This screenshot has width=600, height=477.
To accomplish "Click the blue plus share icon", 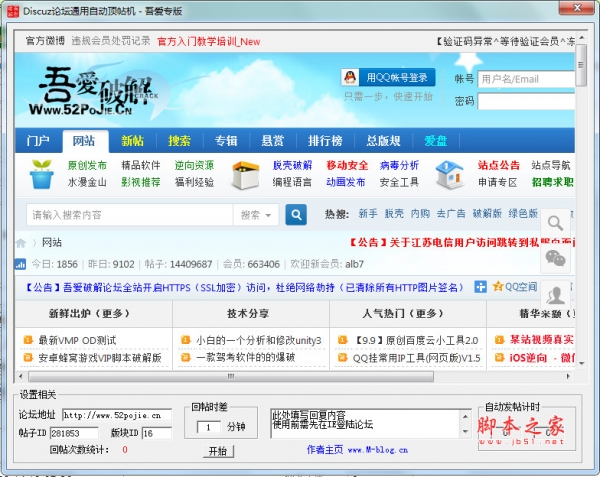I will (480, 287).
